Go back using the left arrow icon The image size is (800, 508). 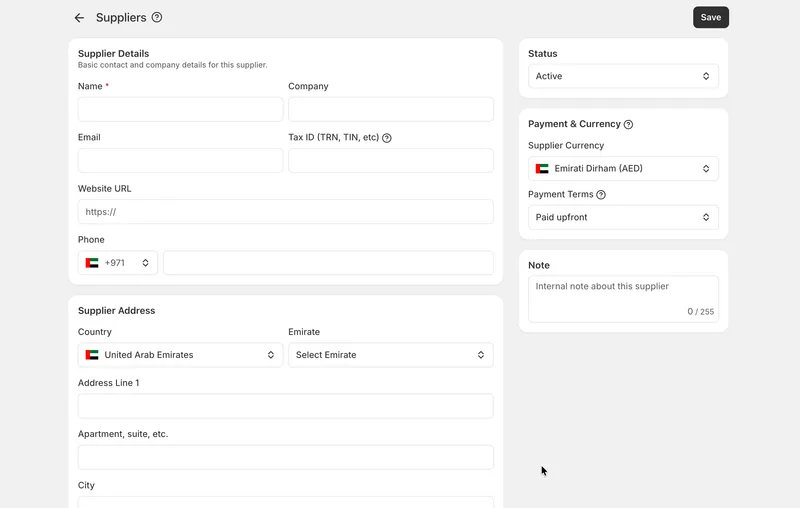[x=79, y=18]
